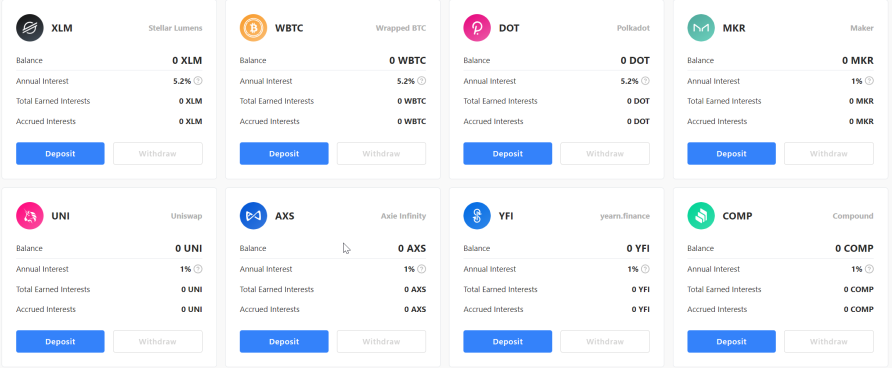The image size is (892, 368).
Task: Show MKR annual interest info tooltip
Action: point(869,81)
